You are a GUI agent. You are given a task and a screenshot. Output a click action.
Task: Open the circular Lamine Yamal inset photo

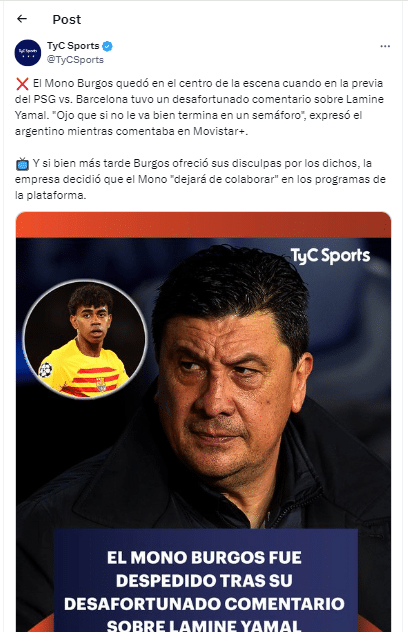click(x=85, y=339)
